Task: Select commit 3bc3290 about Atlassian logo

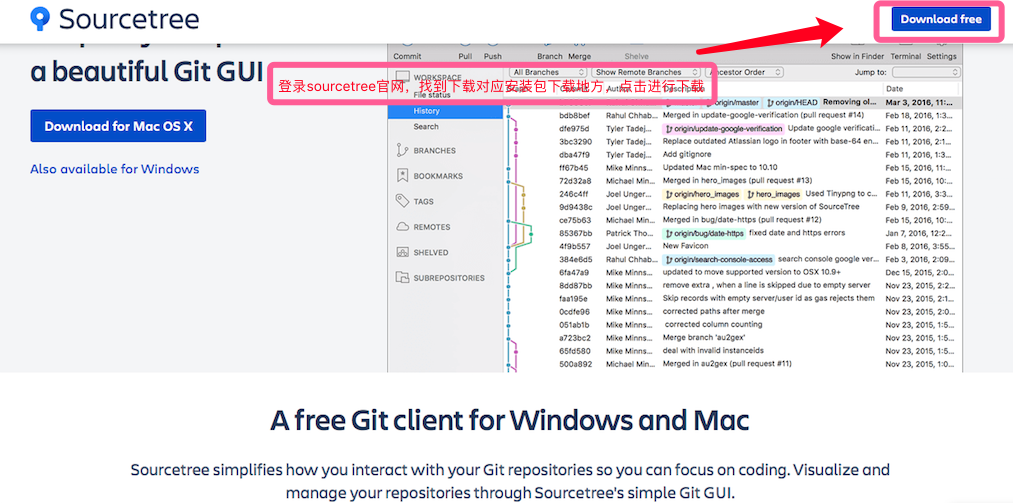Action: [733, 141]
